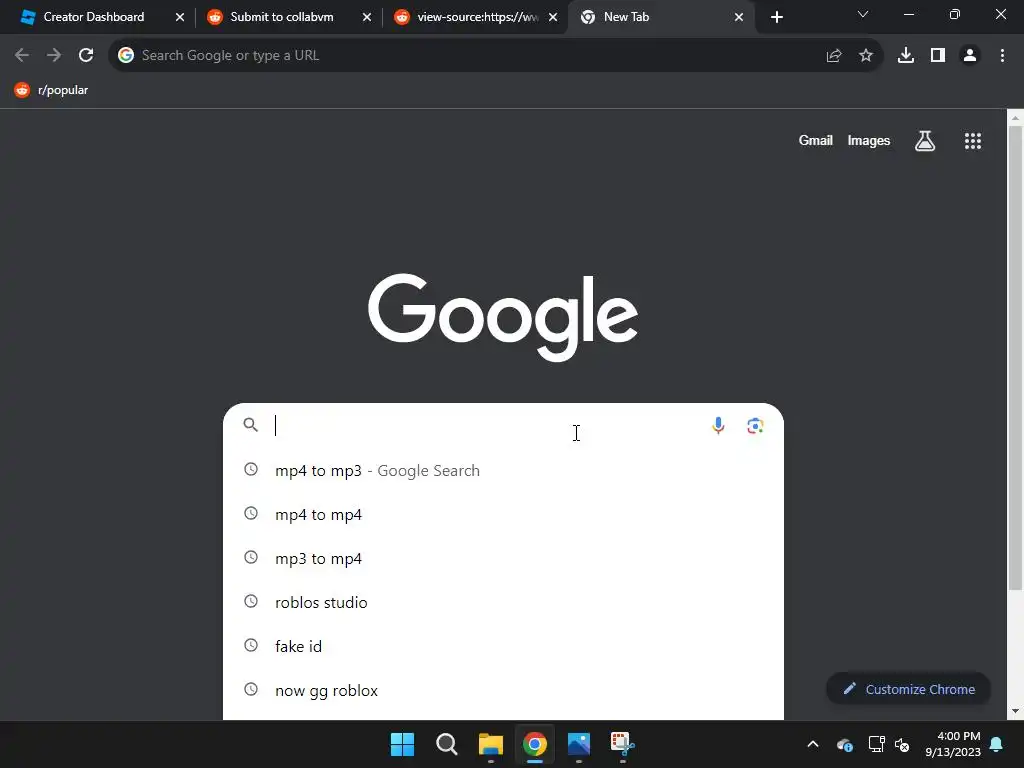Screen dimensions: 1024x768
Task: Click muted volume icon in tray
Action: coord(902,744)
